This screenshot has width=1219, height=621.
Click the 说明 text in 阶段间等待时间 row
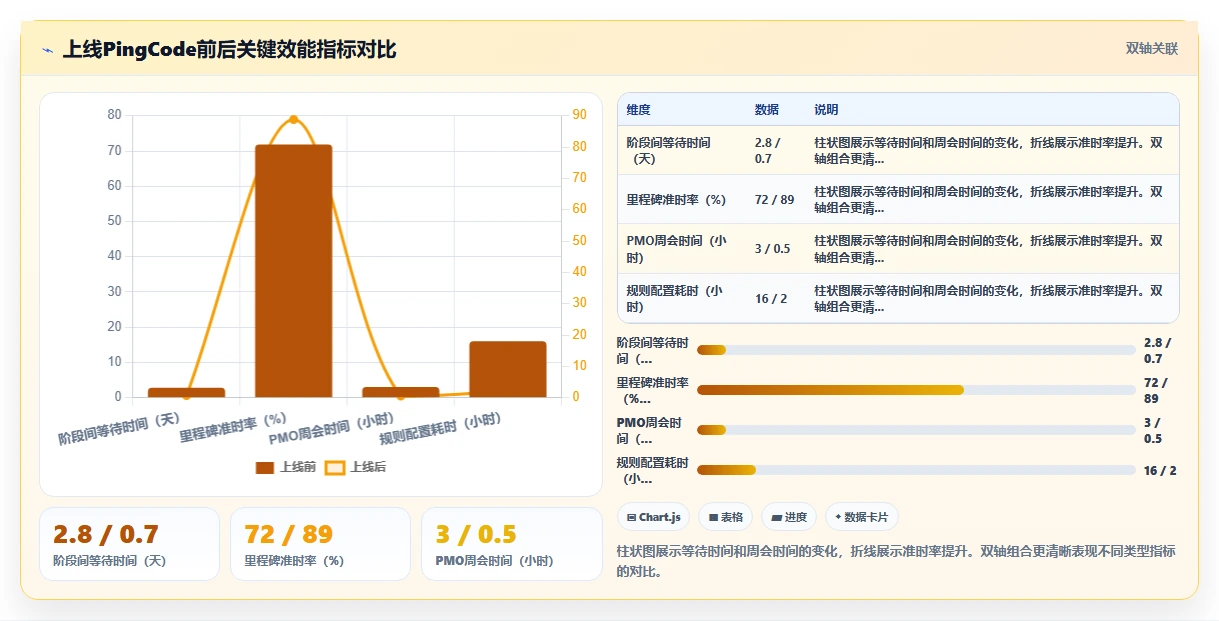[989, 150]
